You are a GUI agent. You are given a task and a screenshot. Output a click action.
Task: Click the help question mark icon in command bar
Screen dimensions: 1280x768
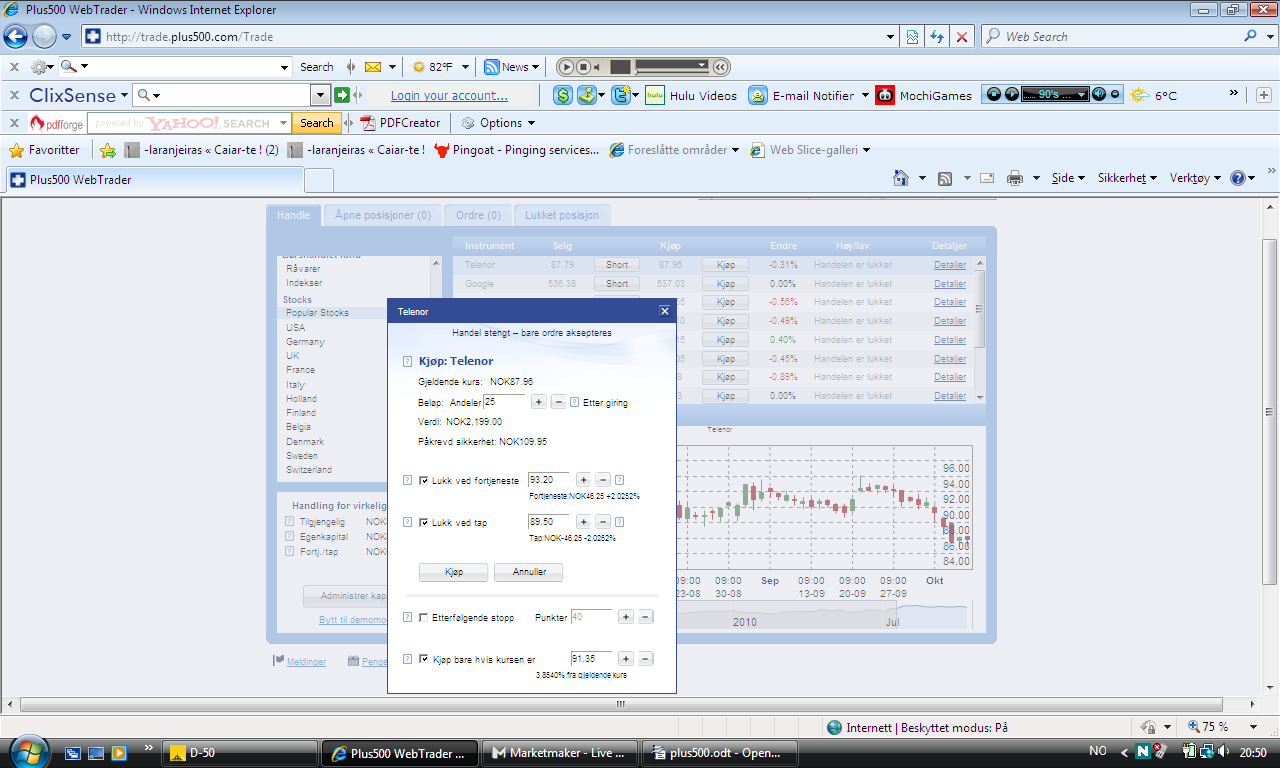(x=1238, y=178)
